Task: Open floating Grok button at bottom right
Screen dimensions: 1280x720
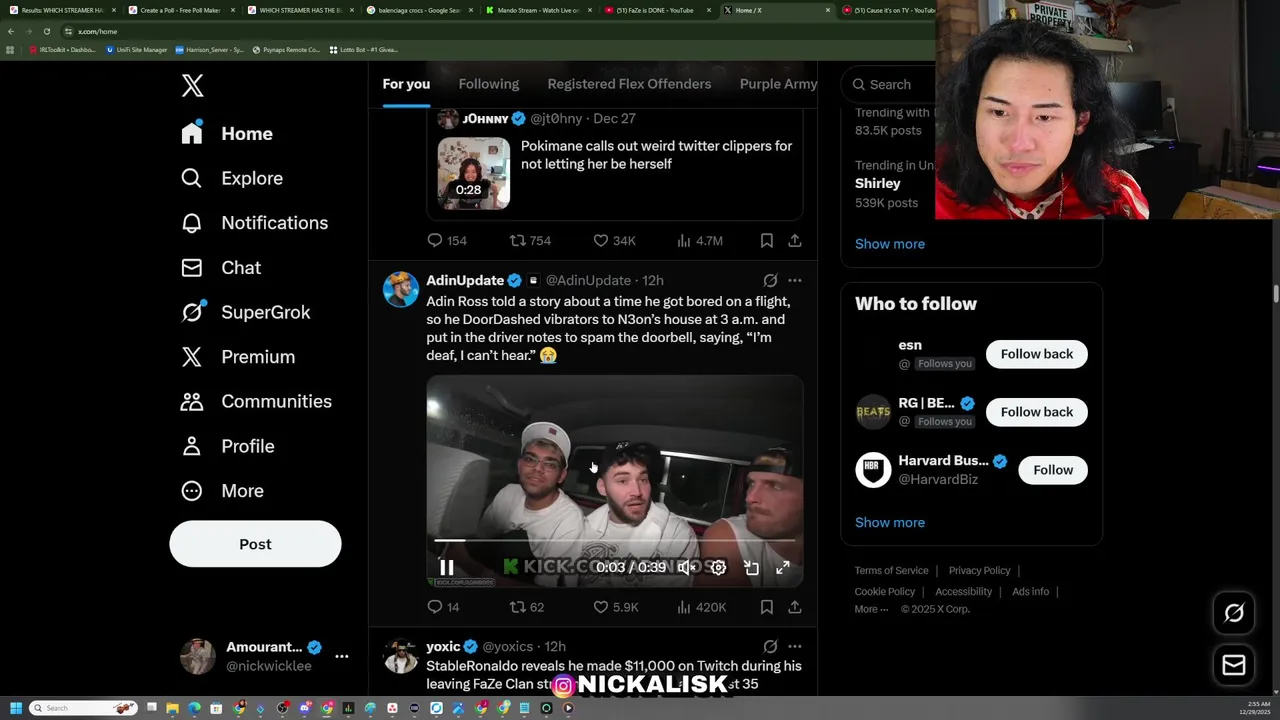Action: (1234, 613)
